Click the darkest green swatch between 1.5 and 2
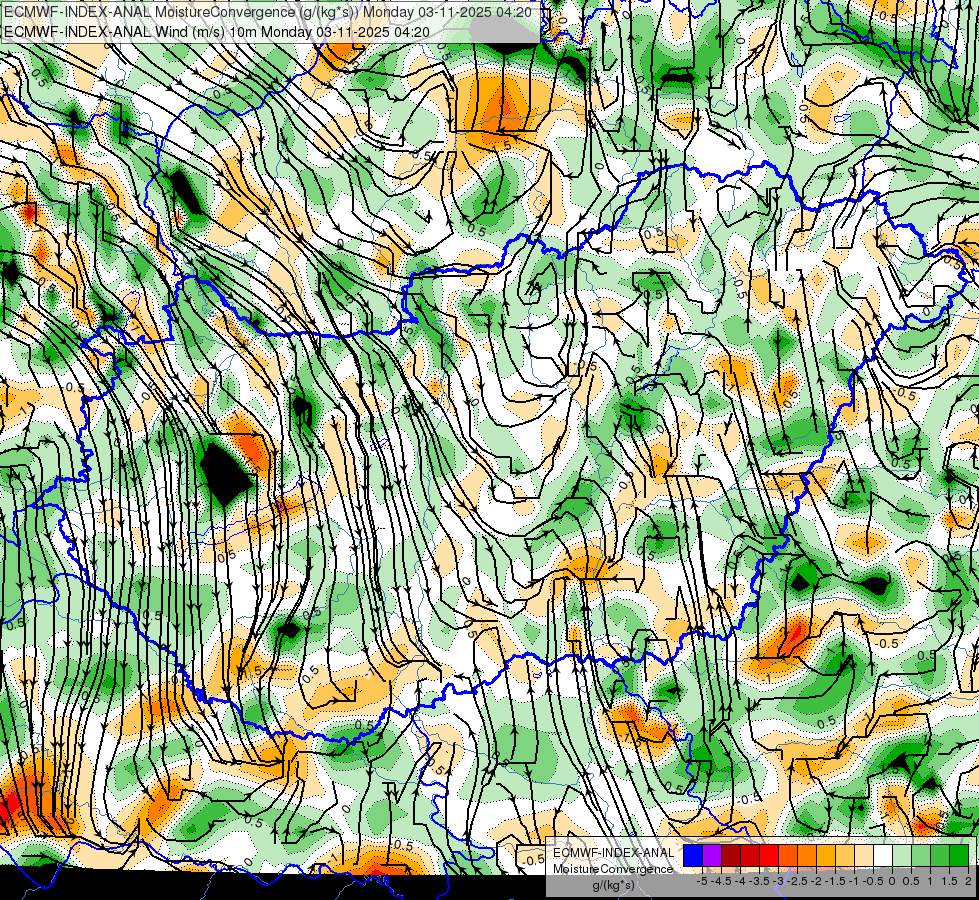 (958, 856)
